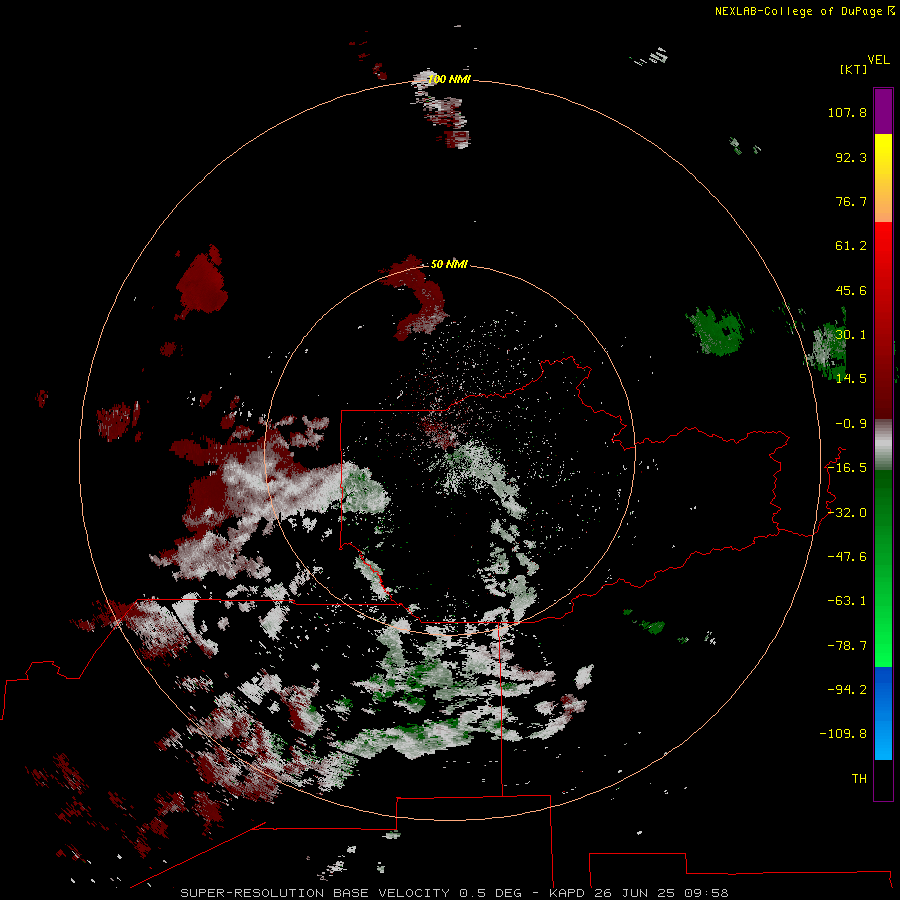Click the 45.6 legend value
The height and width of the screenshot is (900, 900).
coord(851,290)
